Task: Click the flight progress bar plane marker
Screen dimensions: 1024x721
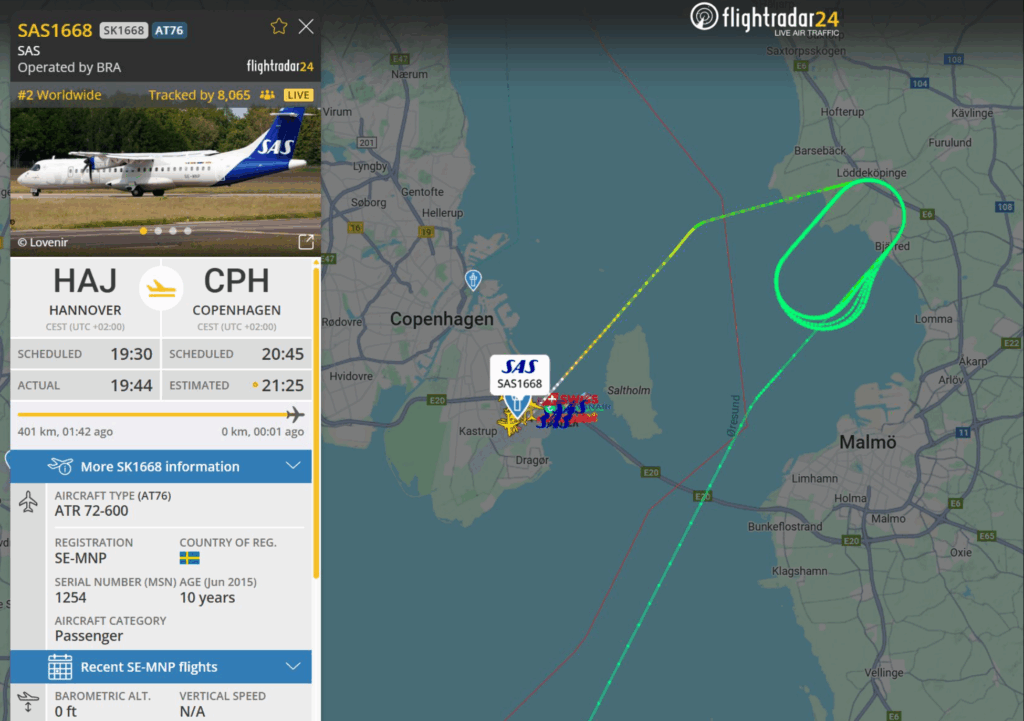Action: [x=295, y=414]
